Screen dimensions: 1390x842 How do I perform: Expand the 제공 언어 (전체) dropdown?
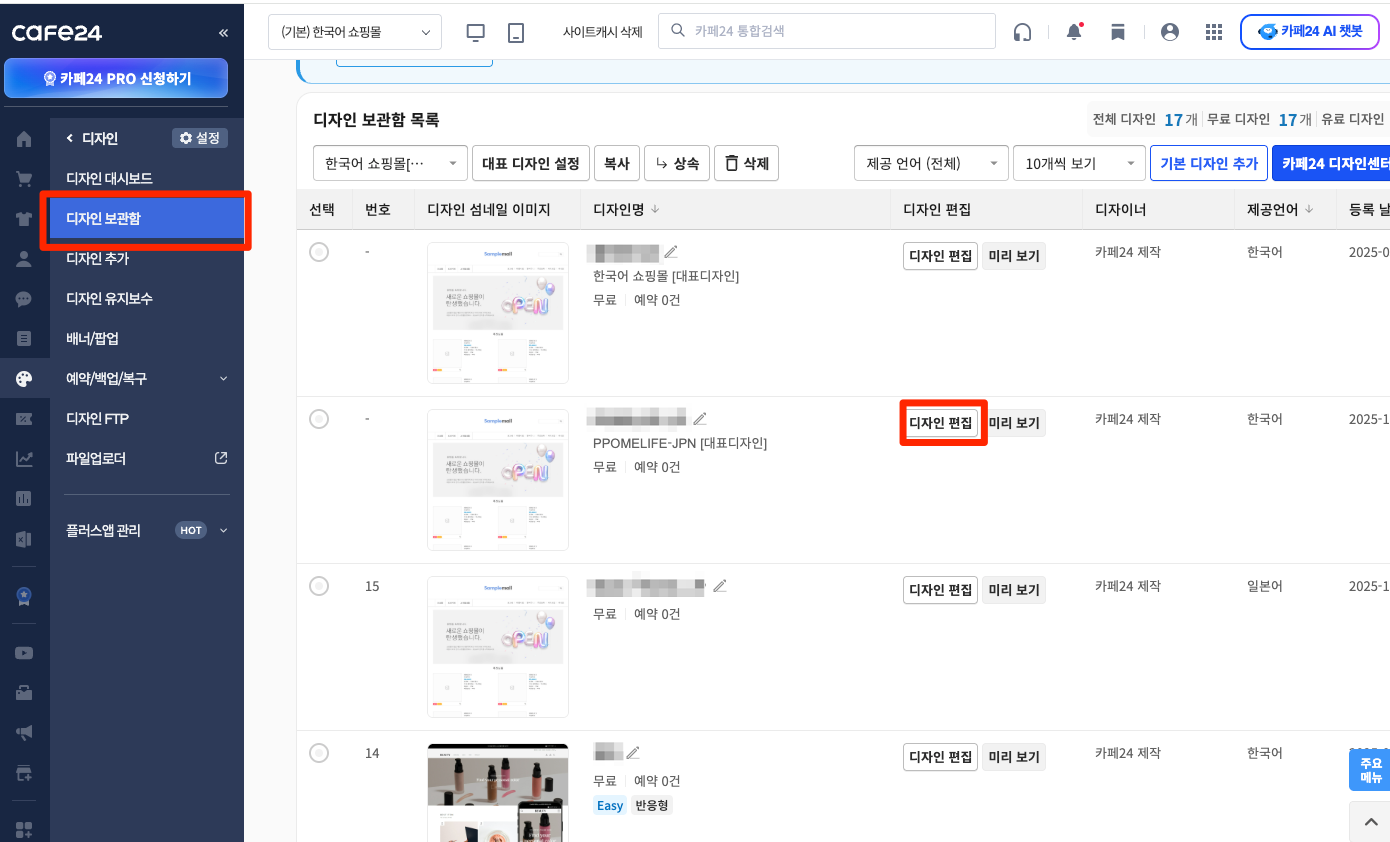(x=930, y=163)
